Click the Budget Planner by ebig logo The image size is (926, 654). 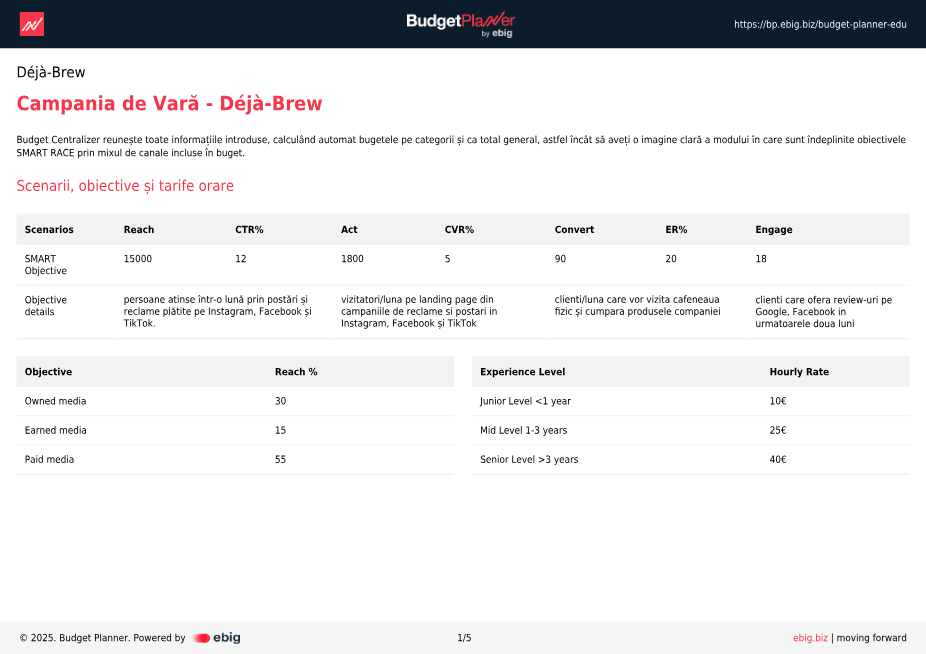tap(461, 24)
